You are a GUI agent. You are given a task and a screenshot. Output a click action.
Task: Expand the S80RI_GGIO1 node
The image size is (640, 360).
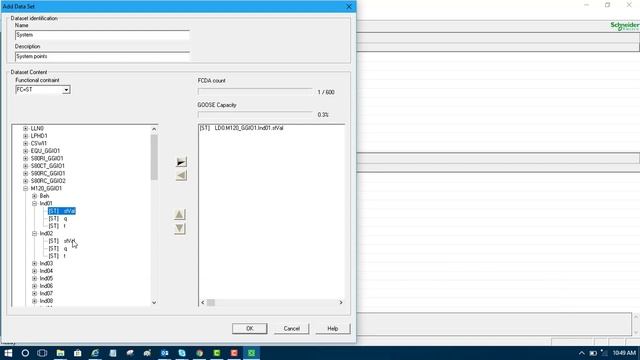tap(26, 158)
